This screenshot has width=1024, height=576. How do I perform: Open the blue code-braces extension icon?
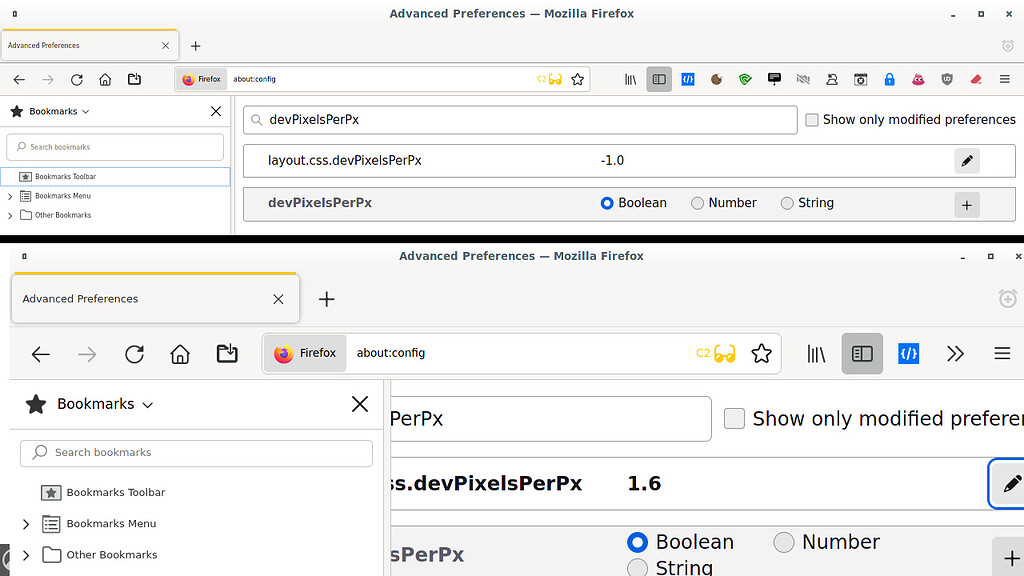point(688,79)
